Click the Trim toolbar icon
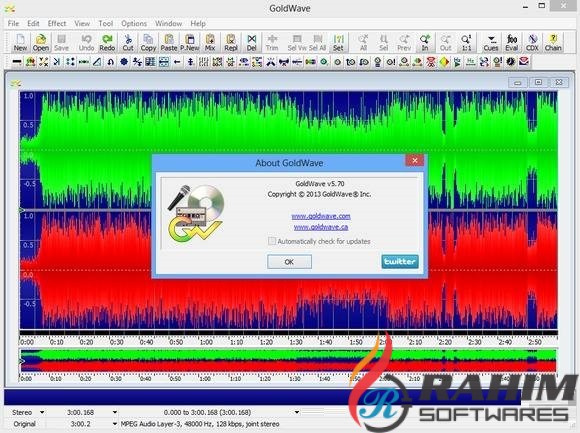The image size is (580, 433). pos(272,43)
